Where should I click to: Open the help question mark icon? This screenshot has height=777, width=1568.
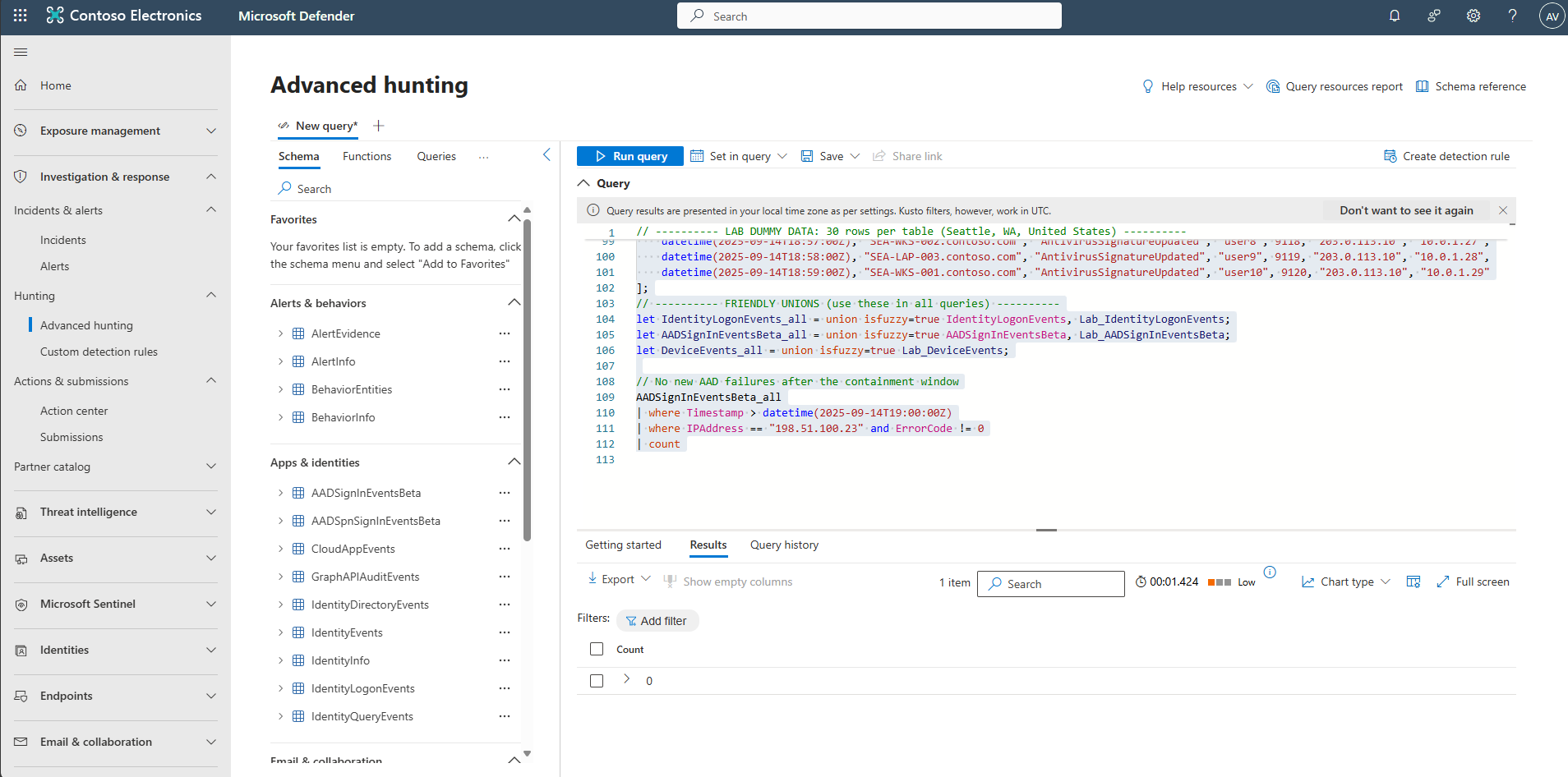pyautogui.click(x=1512, y=16)
